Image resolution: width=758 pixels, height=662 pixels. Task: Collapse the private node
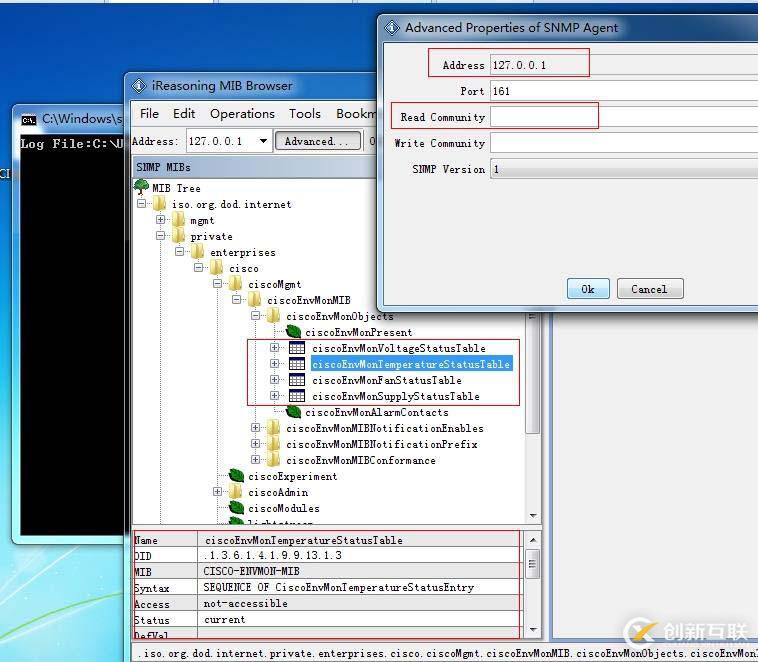point(160,235)
